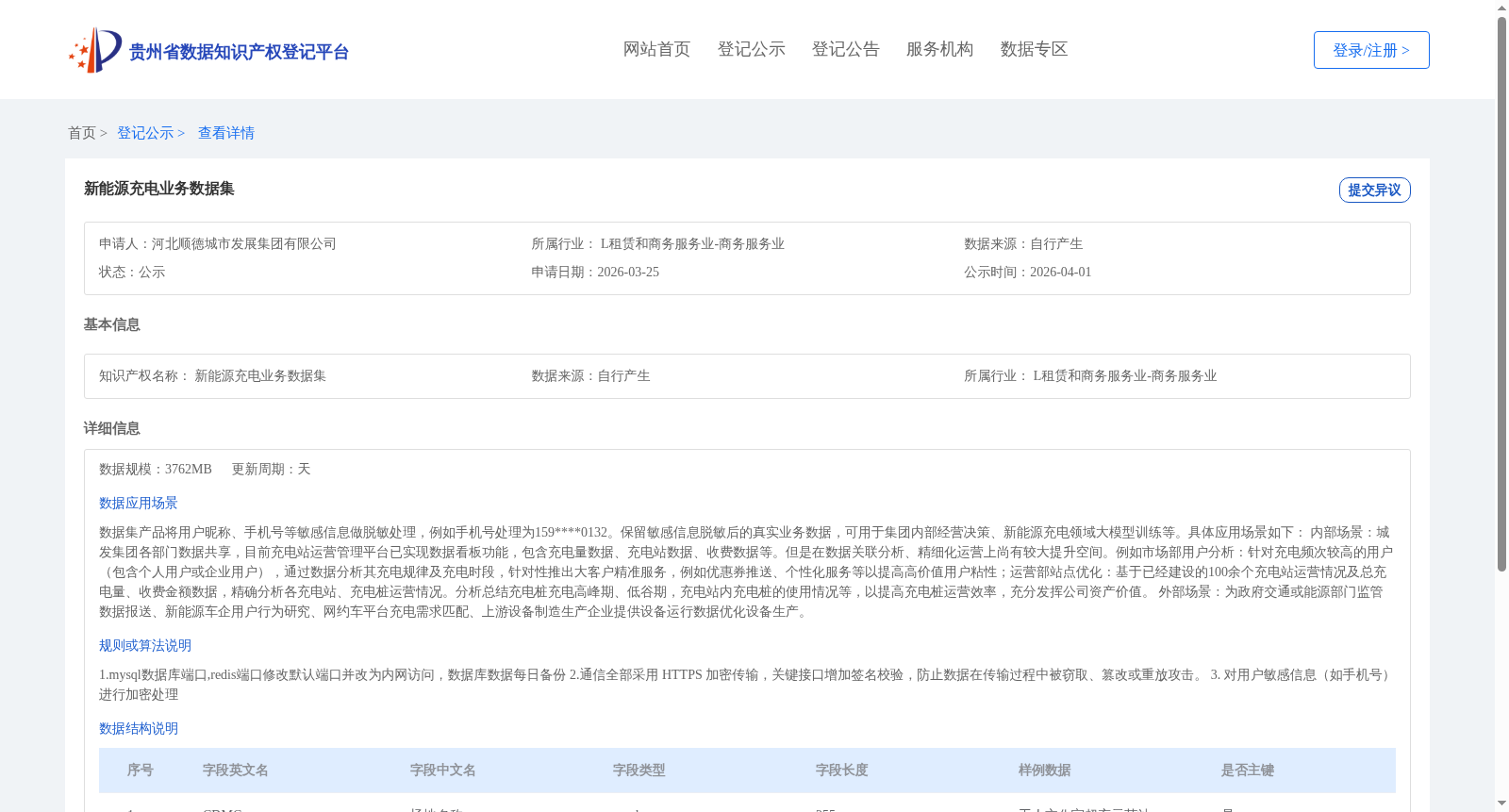Select 服务机构 in top navigation

(939, 49)
